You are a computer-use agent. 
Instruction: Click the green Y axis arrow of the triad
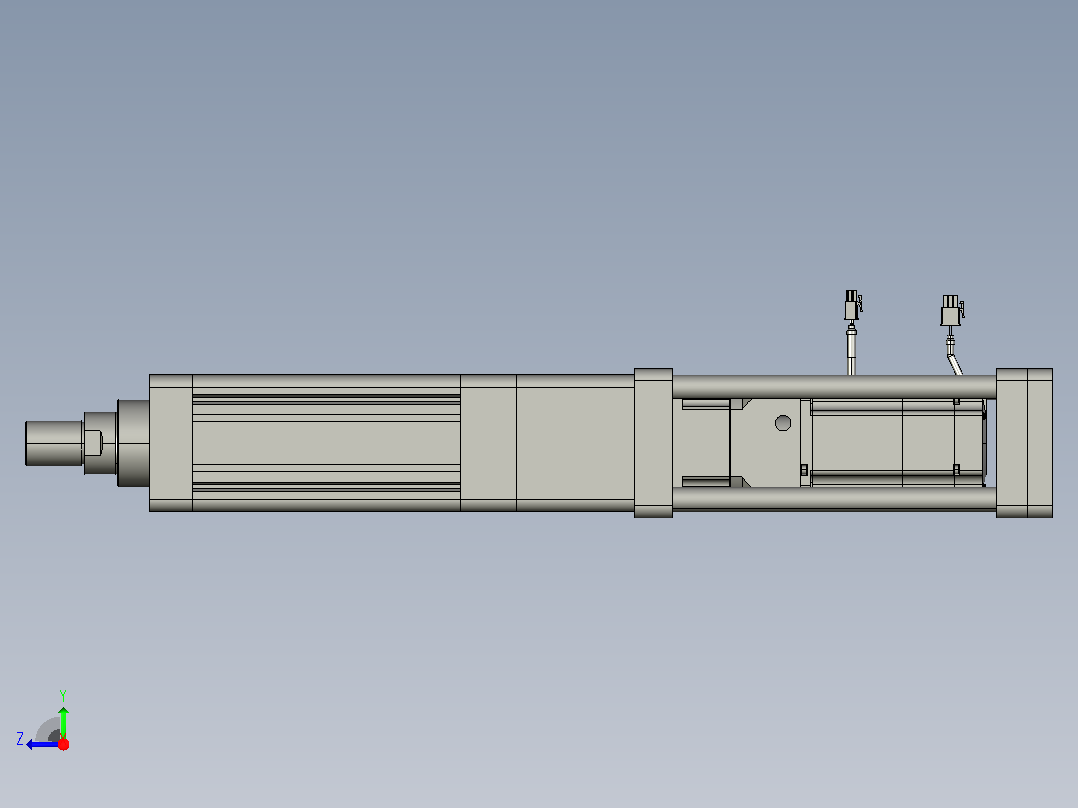point(63,722)
